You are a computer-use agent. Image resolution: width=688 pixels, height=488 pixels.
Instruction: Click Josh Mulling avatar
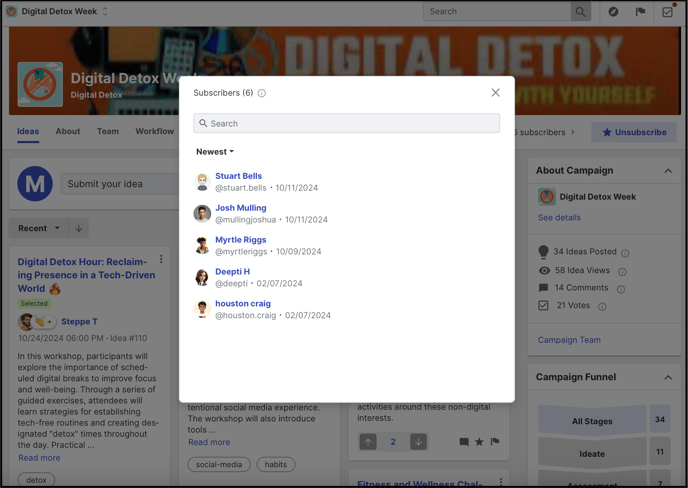click(202, 214)
